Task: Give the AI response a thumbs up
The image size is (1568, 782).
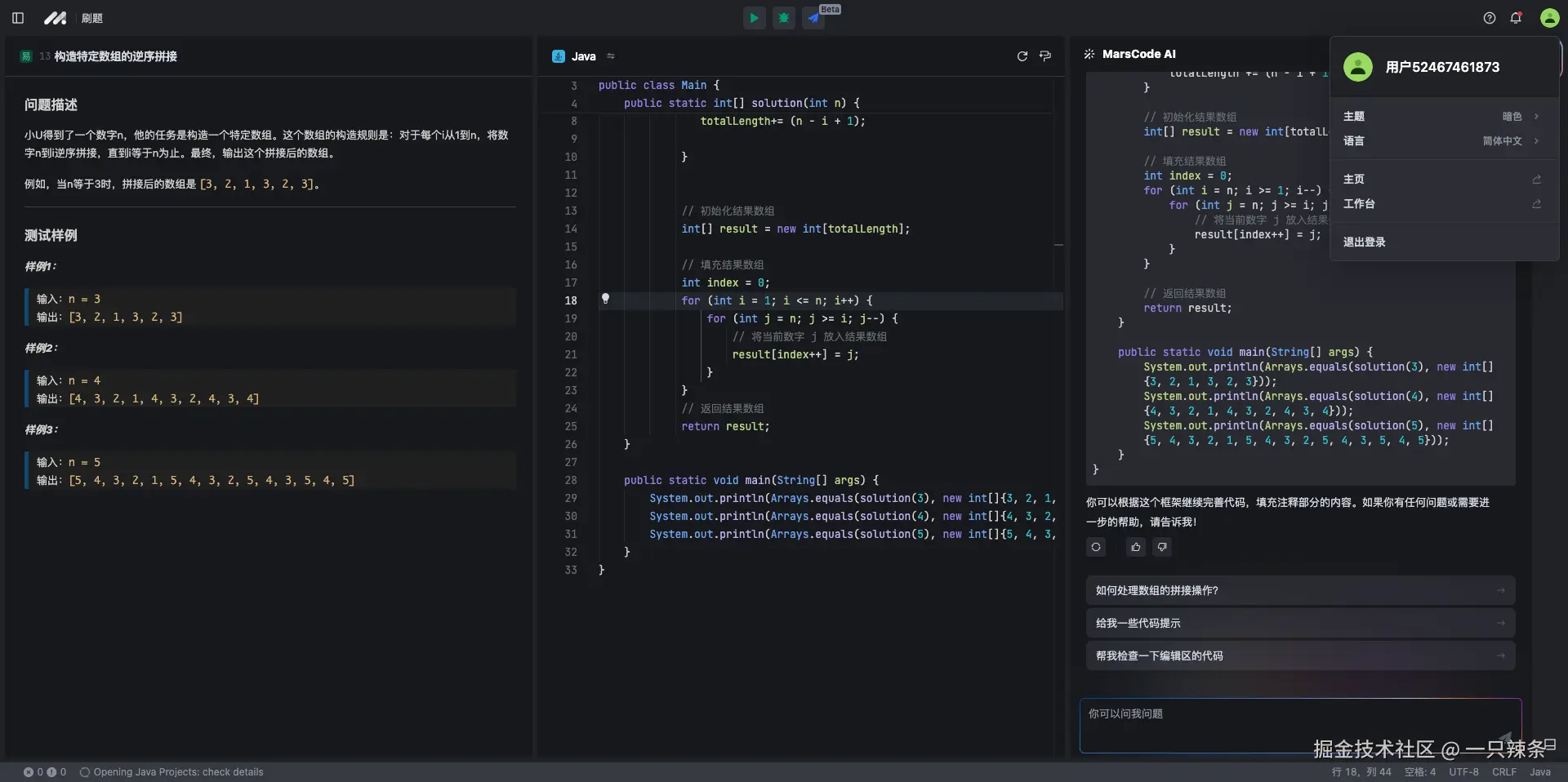Action: (1136, 547)
